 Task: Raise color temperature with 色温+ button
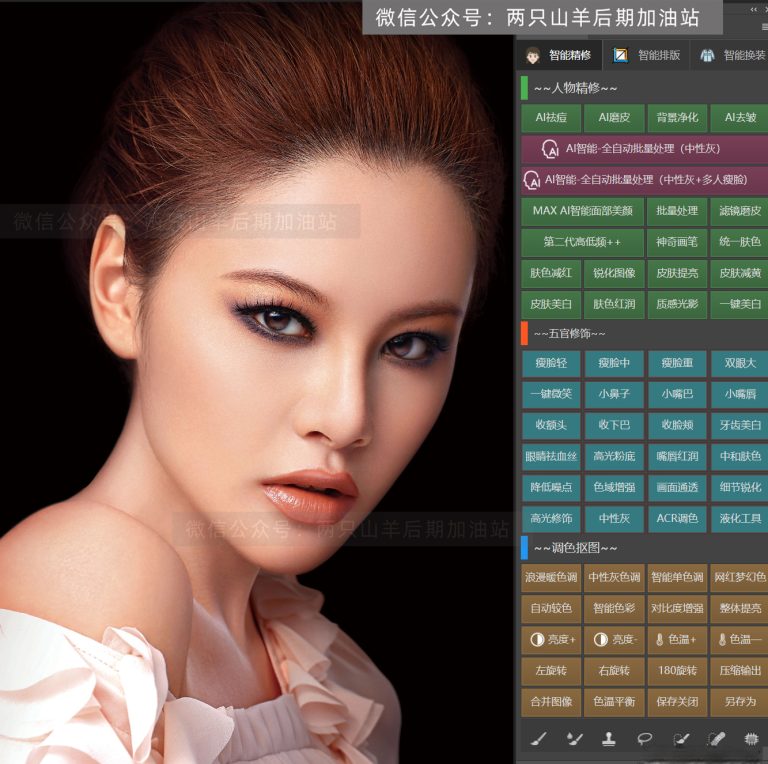(x=676, y=639)
